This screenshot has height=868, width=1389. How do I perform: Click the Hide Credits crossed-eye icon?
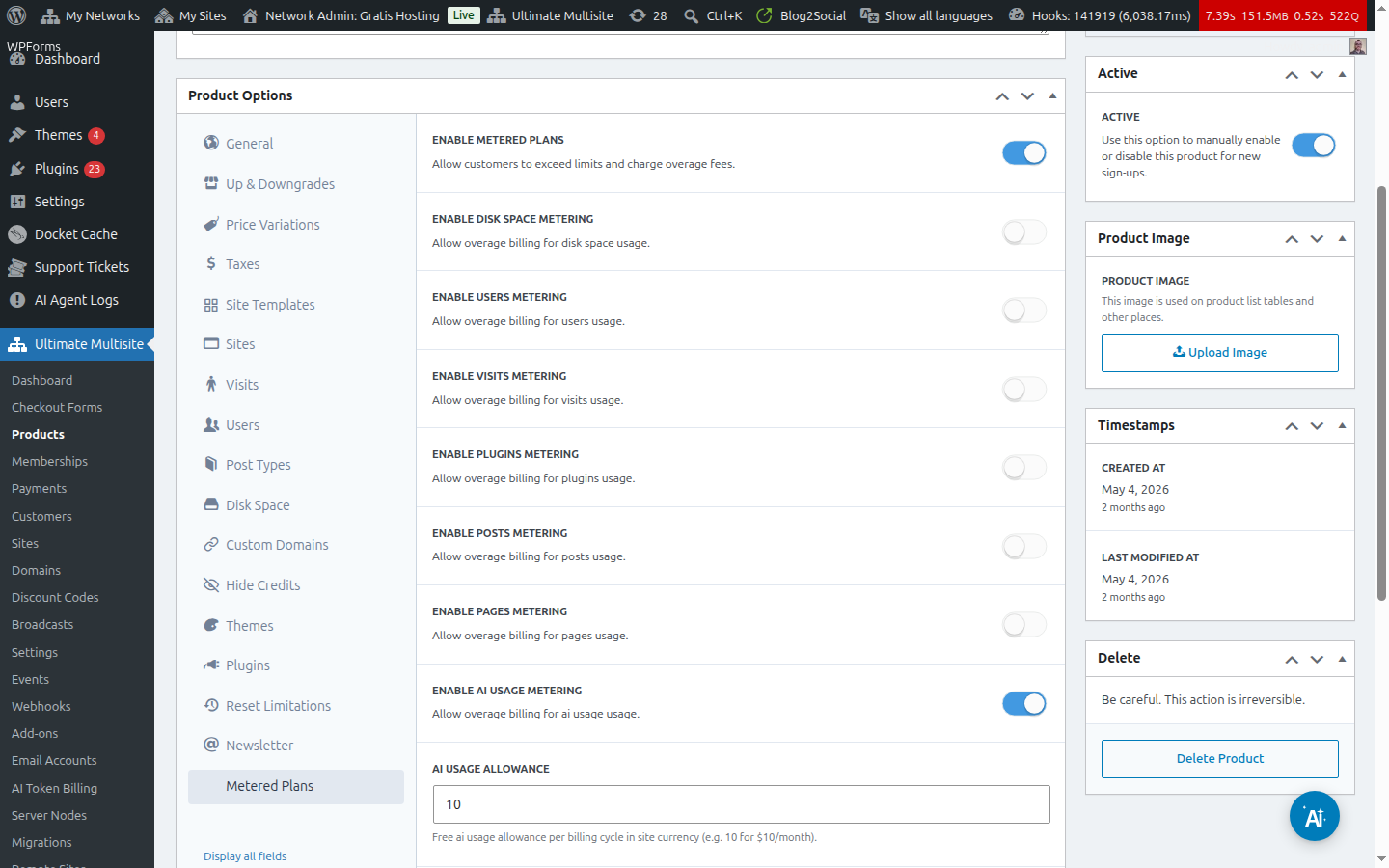[211, 584]
